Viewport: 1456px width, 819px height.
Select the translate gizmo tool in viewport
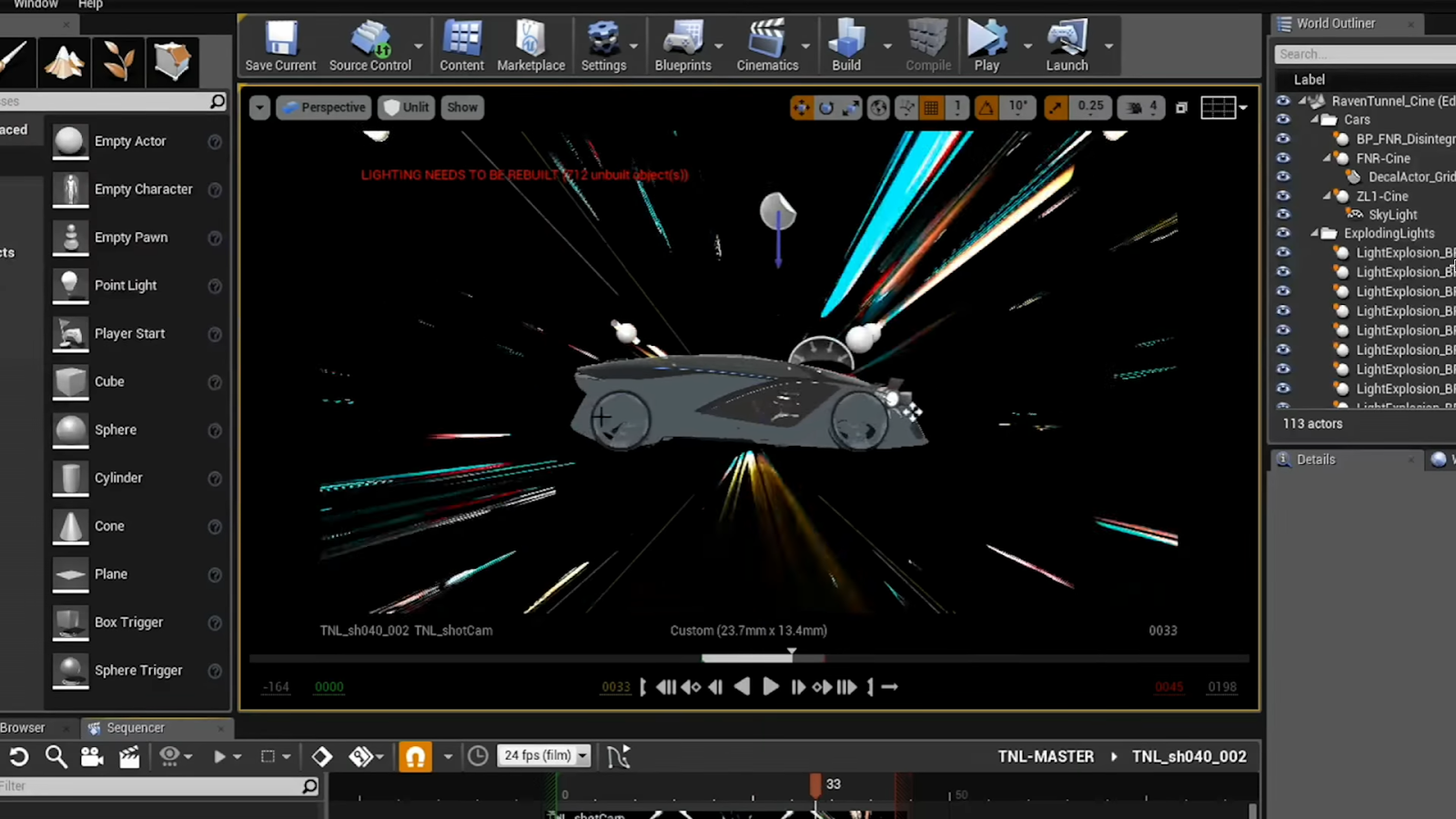coord(801,107)
